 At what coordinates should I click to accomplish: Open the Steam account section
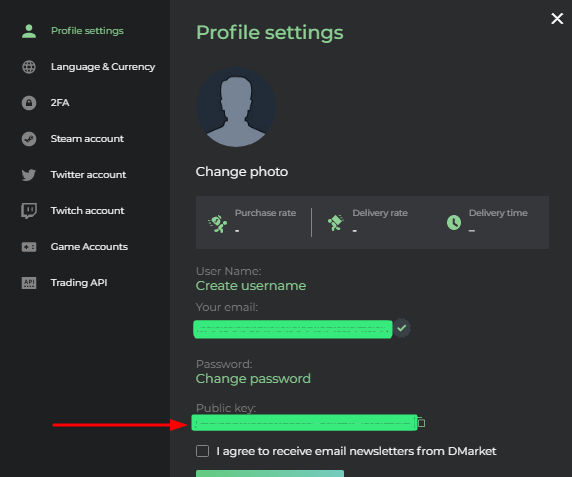[x=87, y=139]
